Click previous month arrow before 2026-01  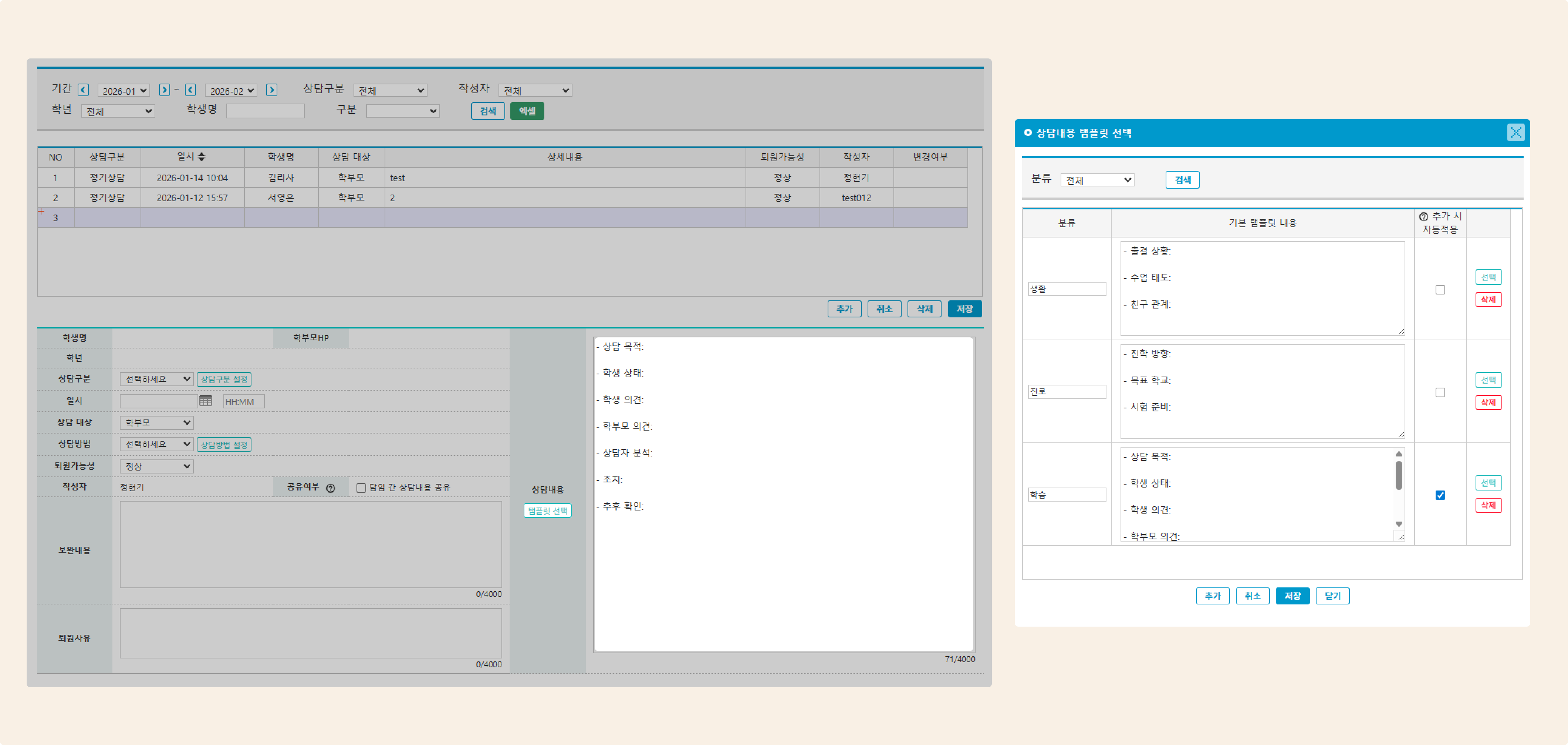83,90
